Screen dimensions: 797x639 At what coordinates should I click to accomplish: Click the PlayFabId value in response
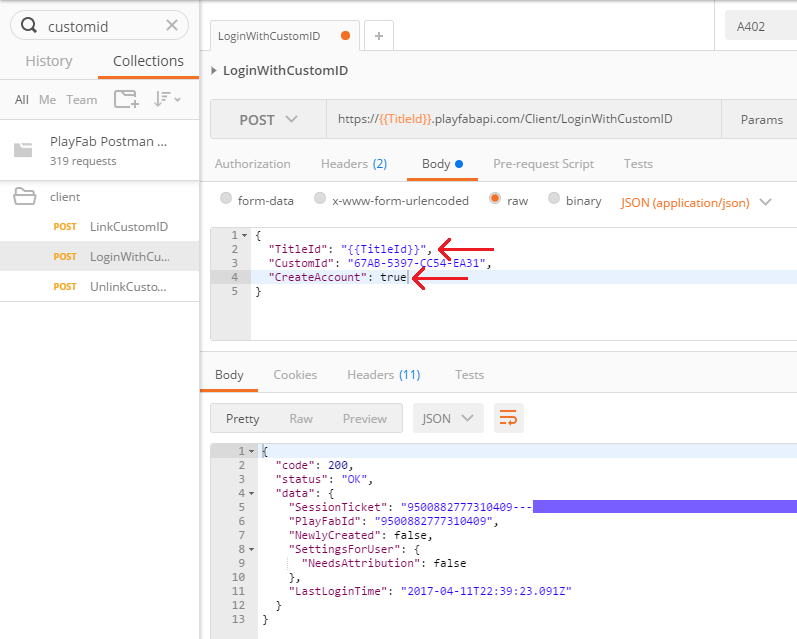[434, 522]
